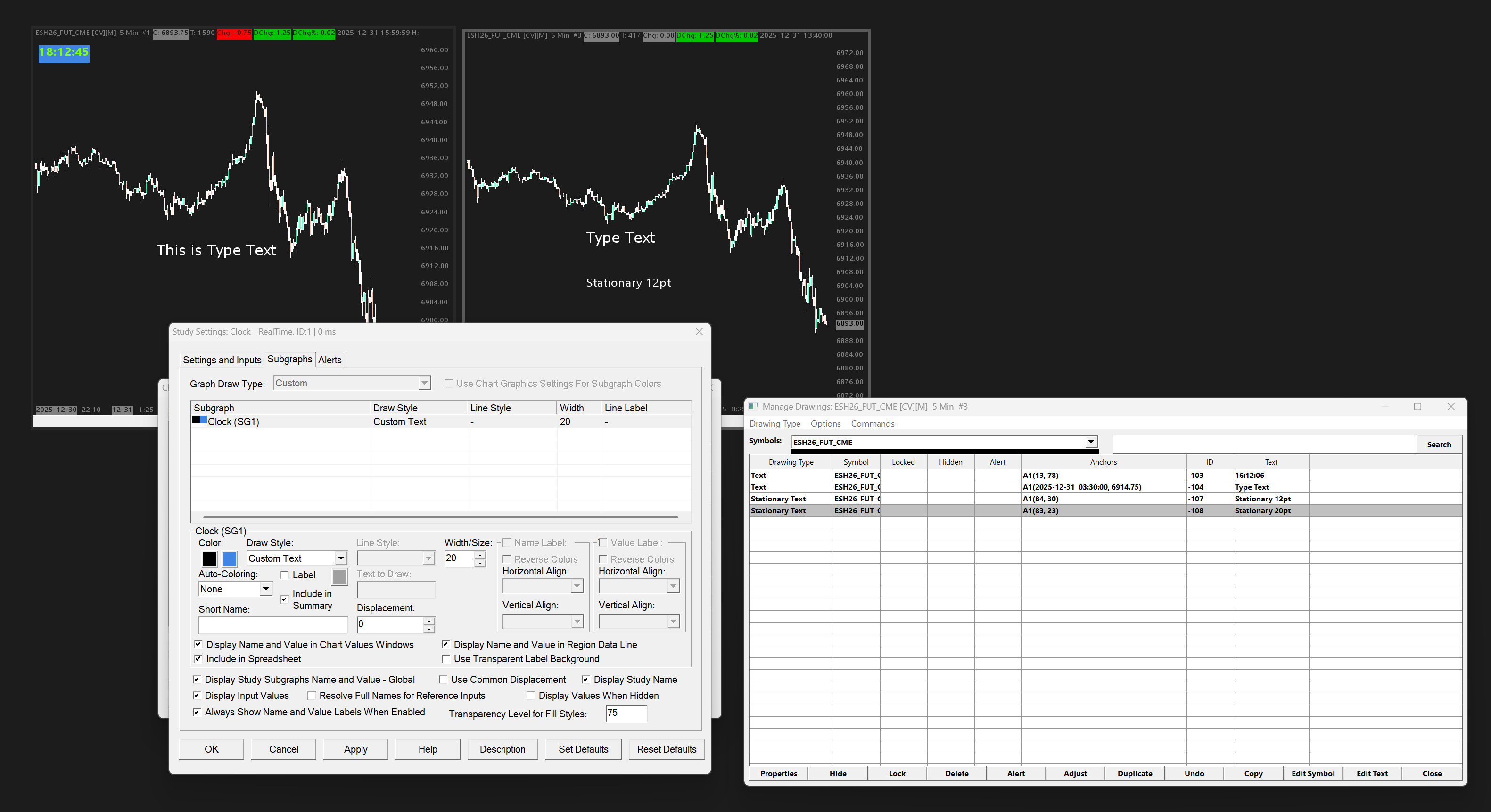The width and height of the screenshot is (1491, 812).
Task: Enable Use Transparent Label Background checkbox
Action: [x=445, y=659]
